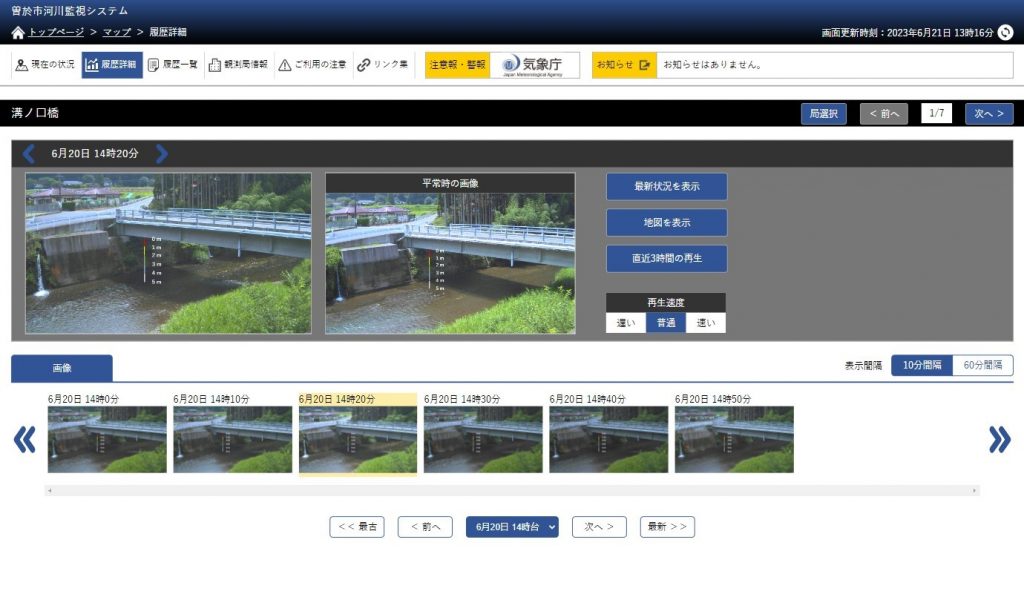Open ご利用の注意 usage notes
The height and width of the screenshot is (594, 1024).
point(312,65)
